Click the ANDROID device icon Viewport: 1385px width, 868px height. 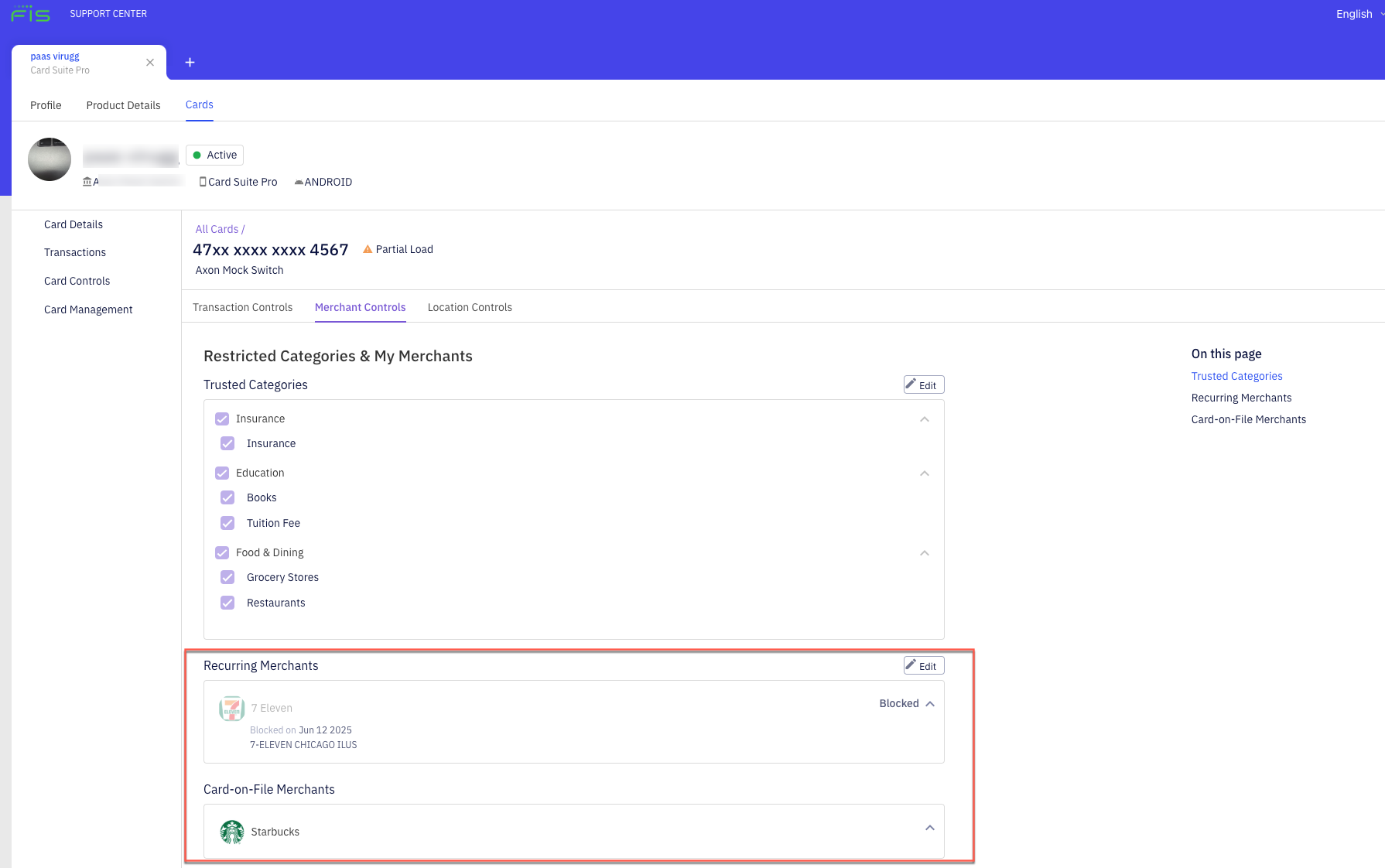click(x=299, y=182)
